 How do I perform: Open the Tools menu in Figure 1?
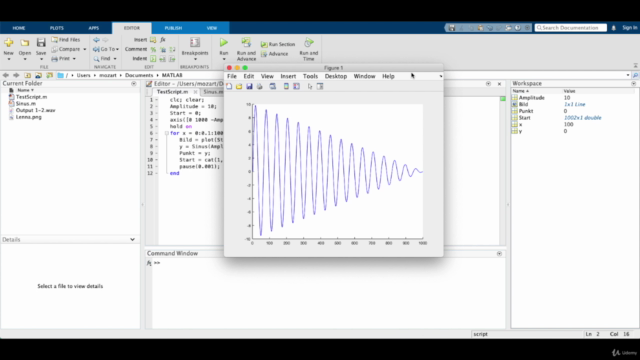tap(310, 76)
